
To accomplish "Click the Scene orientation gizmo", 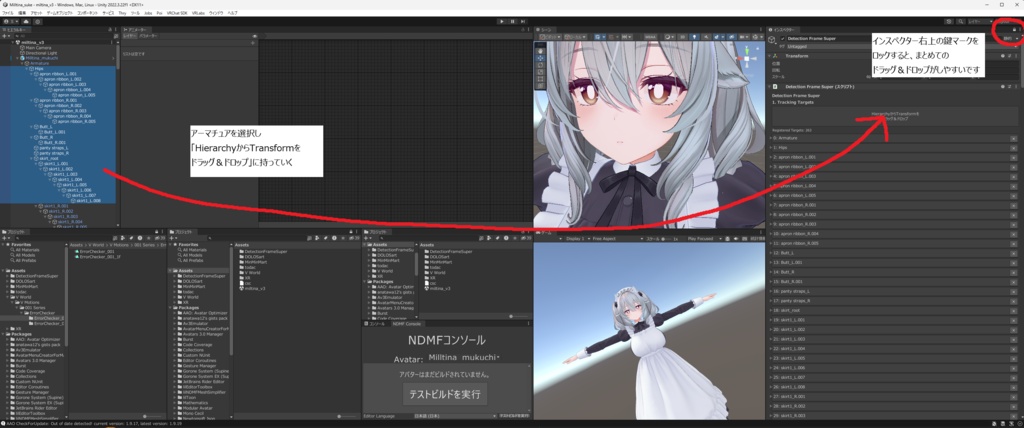I will [x=746, y=58].
